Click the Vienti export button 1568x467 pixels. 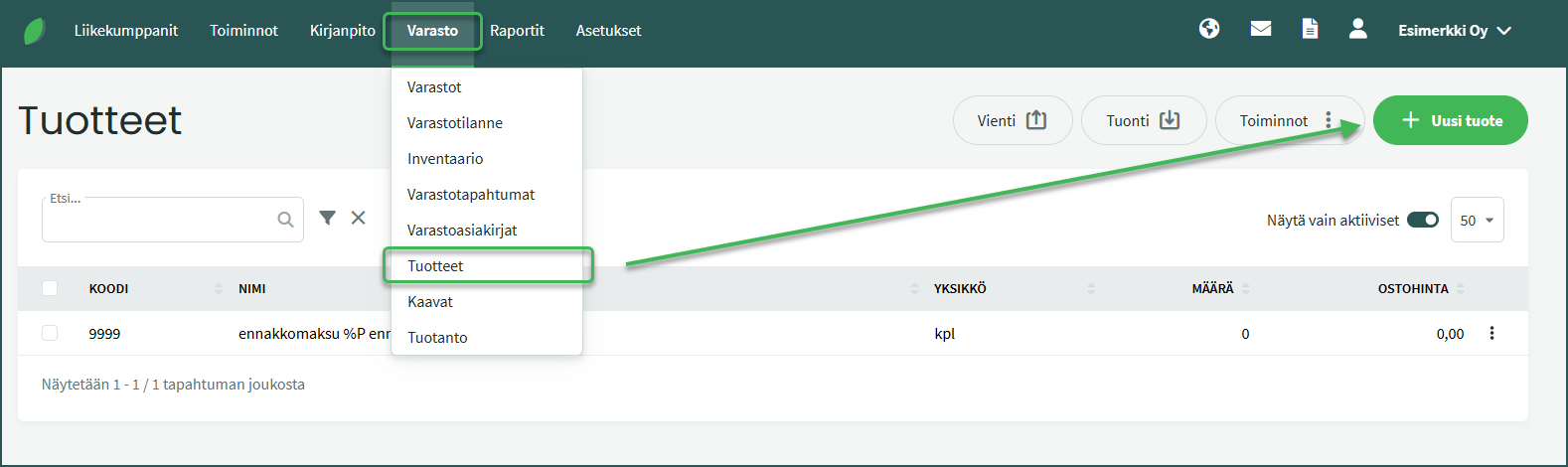(1012, 120)
